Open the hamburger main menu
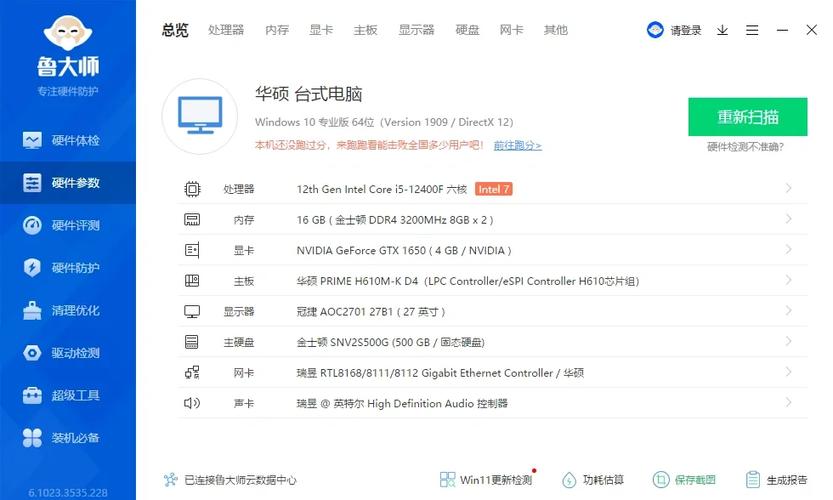The height and width of the screenshot is (500, 833). click(752, 30)
